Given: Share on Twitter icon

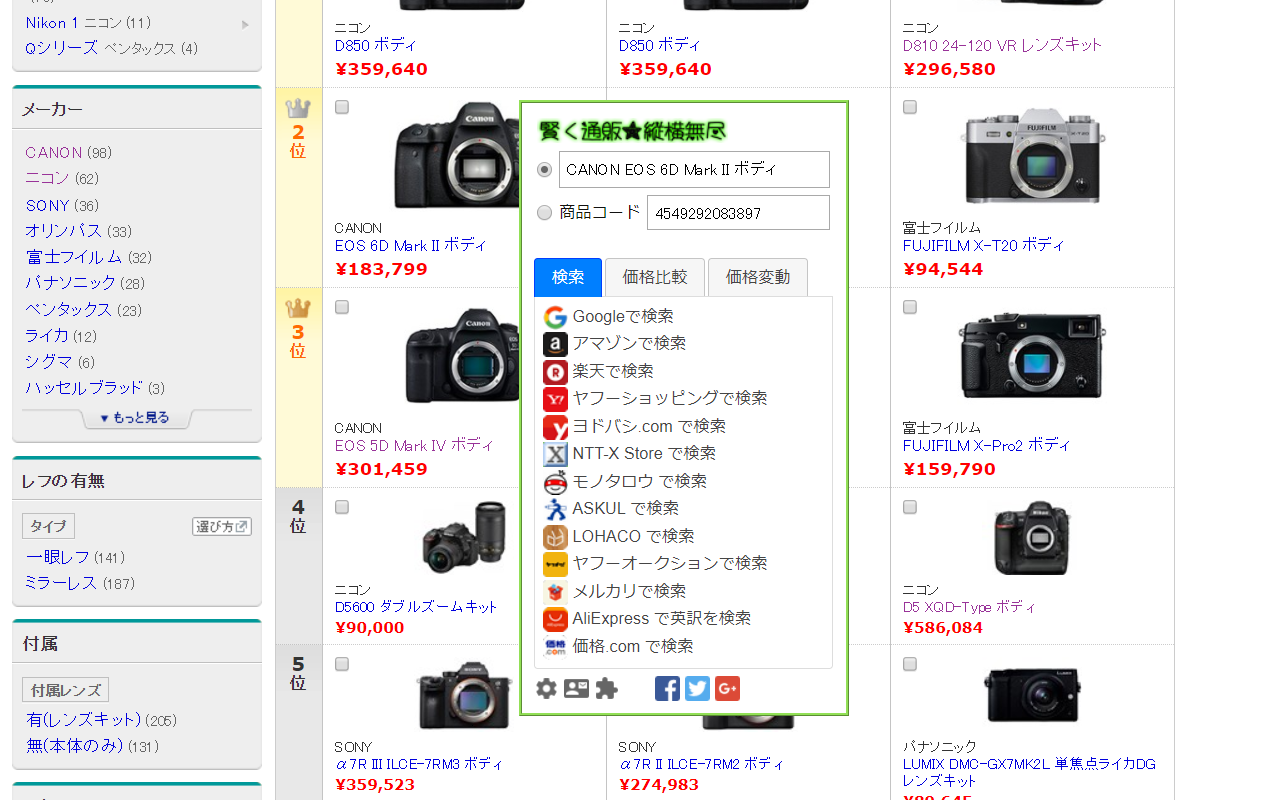Looking at the screenshot, I should point(697,689).
